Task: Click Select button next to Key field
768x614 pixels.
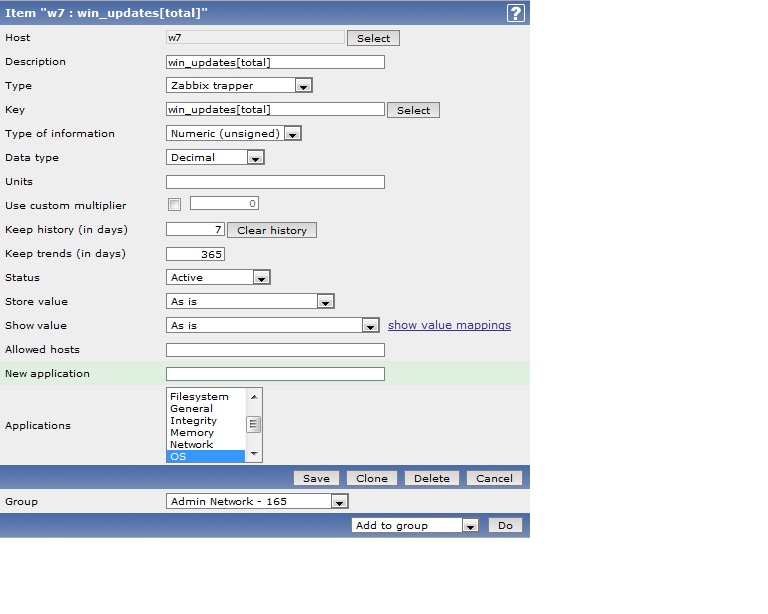Action: 413,110
